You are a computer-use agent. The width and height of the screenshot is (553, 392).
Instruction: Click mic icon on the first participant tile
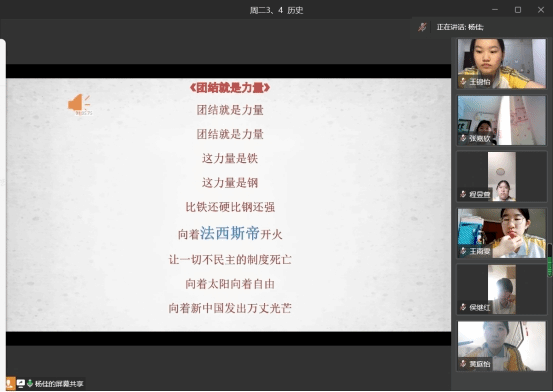pos(463,82)
